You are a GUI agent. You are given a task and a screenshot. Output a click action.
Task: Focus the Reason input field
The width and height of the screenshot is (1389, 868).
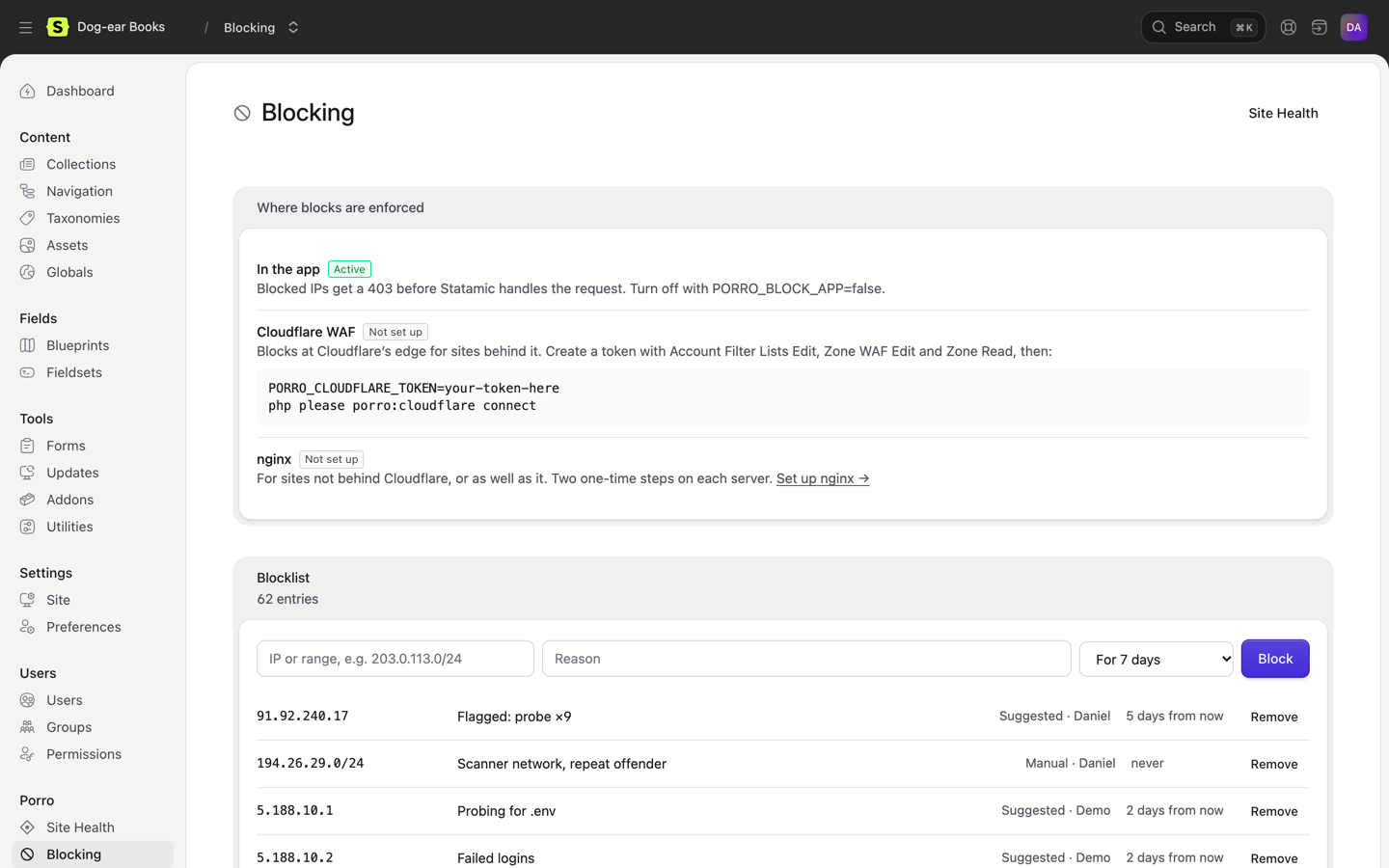pyautogui.click(x=806, y=660)
